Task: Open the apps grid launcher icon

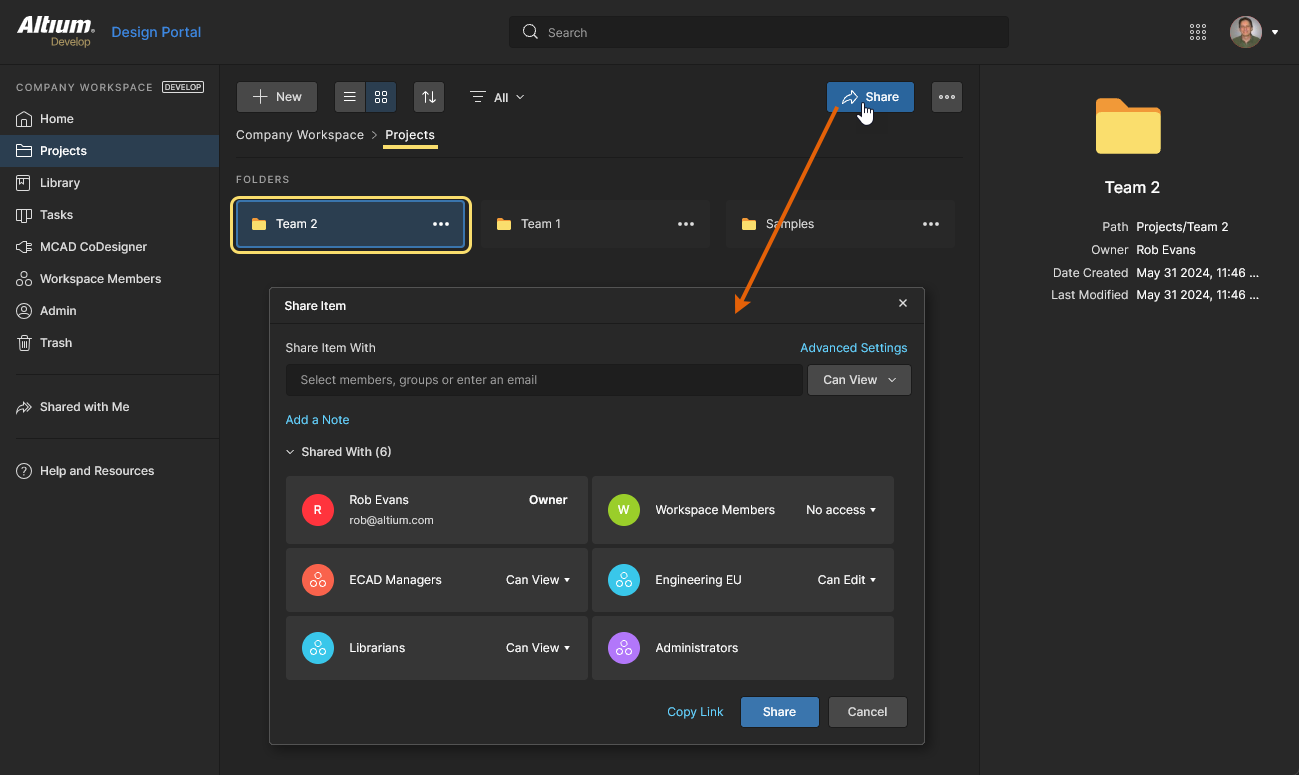Action: coord(1198,32)
